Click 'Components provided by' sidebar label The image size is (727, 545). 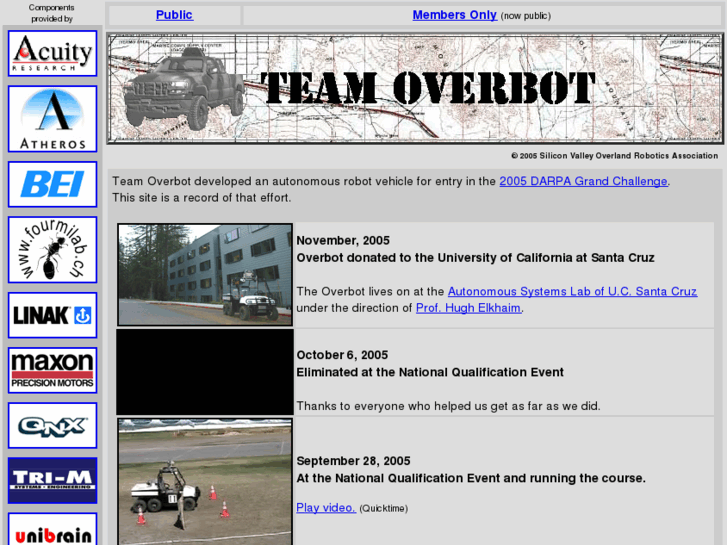(x=51, y=13)
